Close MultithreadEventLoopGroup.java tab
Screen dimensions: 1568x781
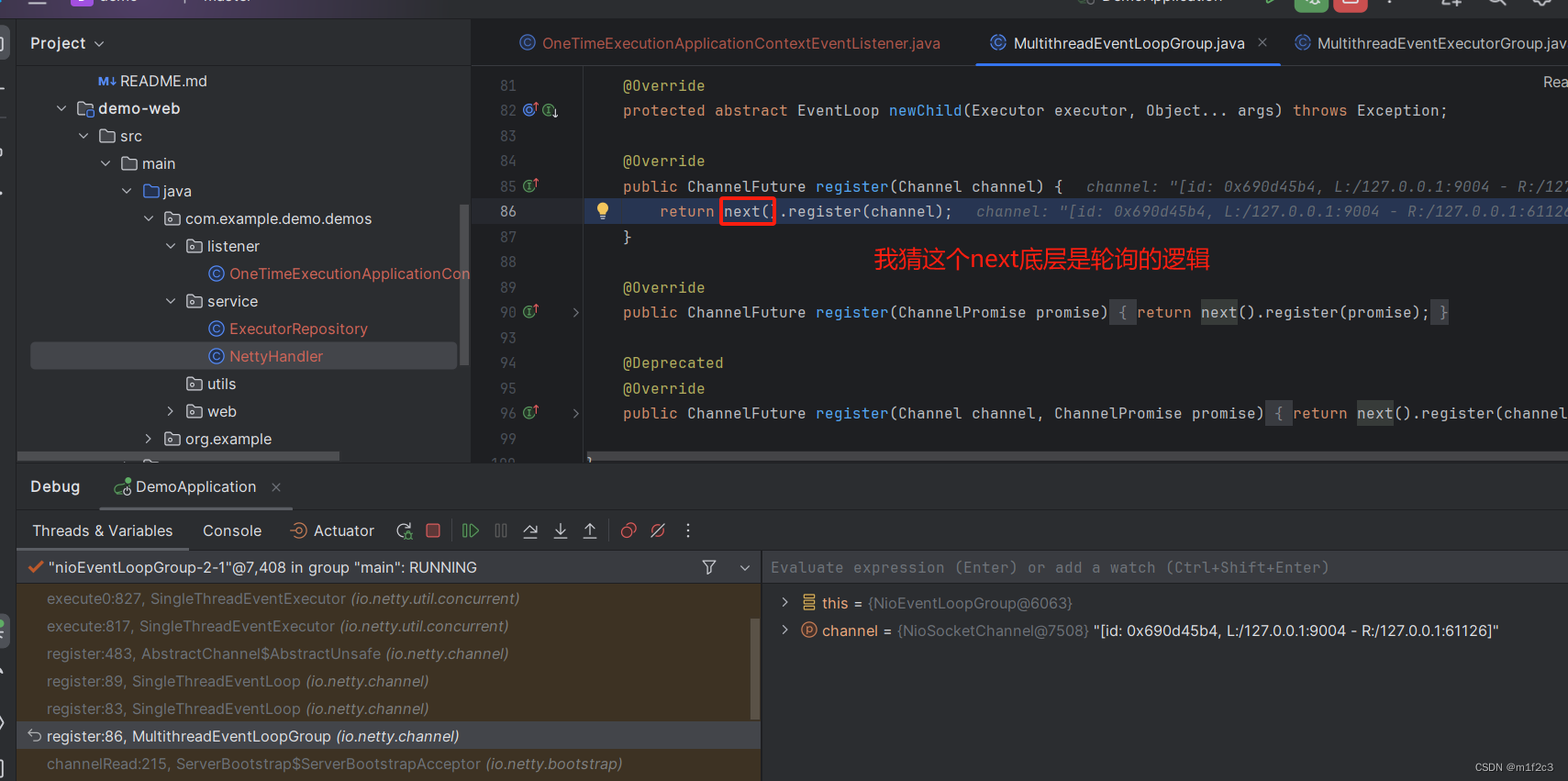pyautogui.click(x=1262, y=42)
